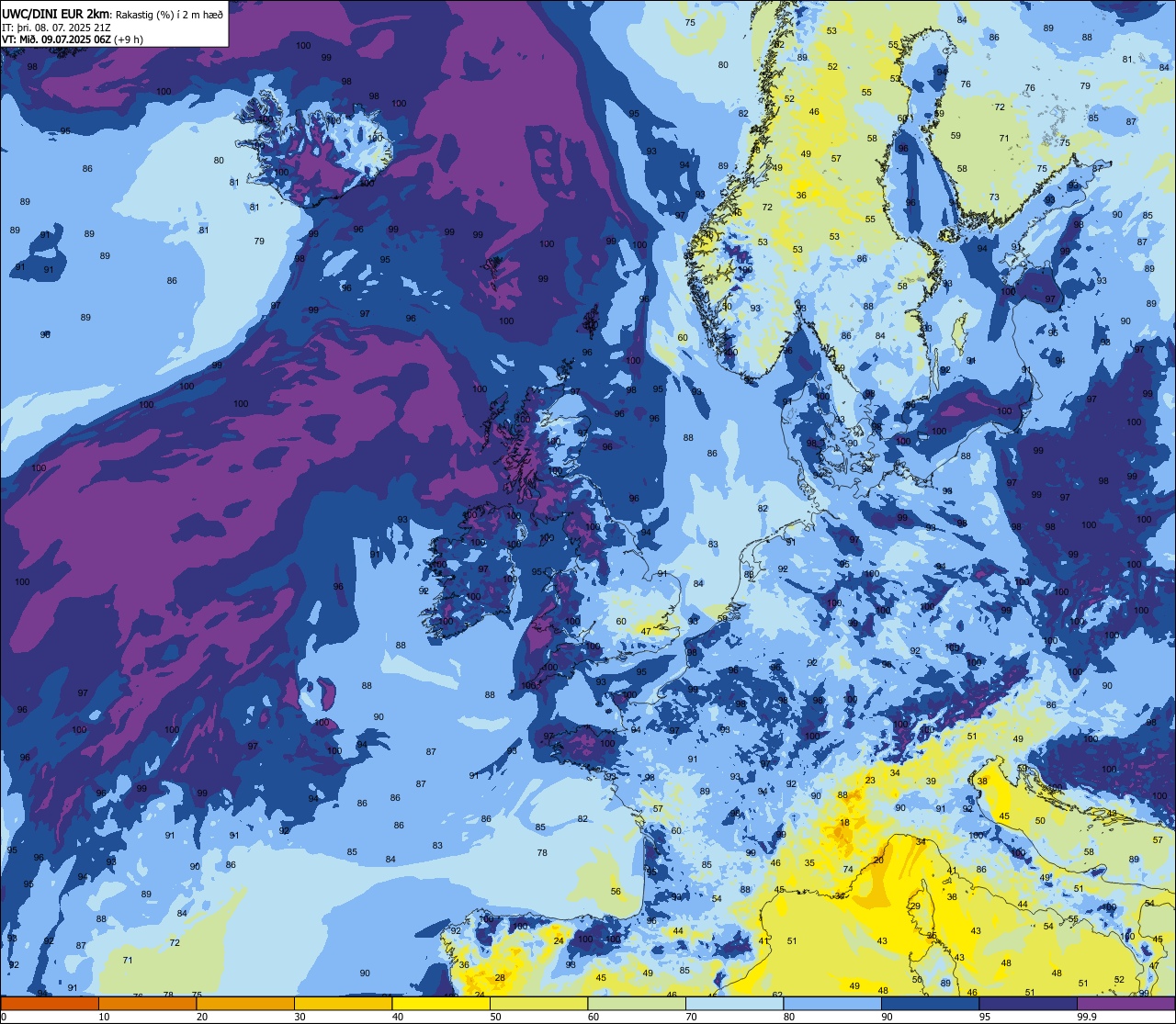Select the 30–40% gold legend swatch
The image size is (1176, 1024).
(x=343, y=1003)
